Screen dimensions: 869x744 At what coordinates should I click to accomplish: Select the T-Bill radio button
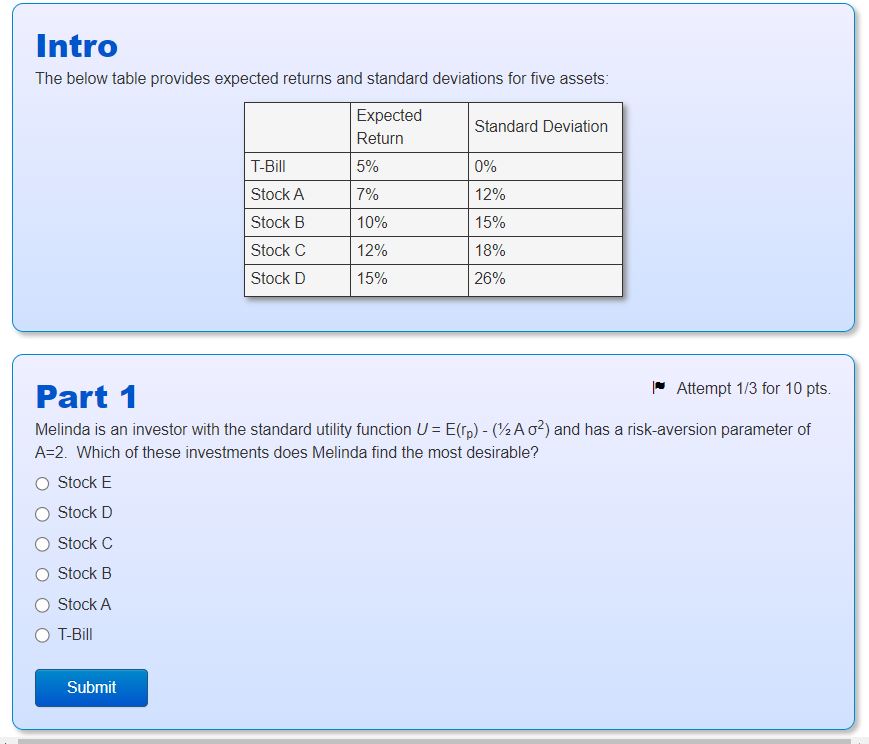click(42, 635)
